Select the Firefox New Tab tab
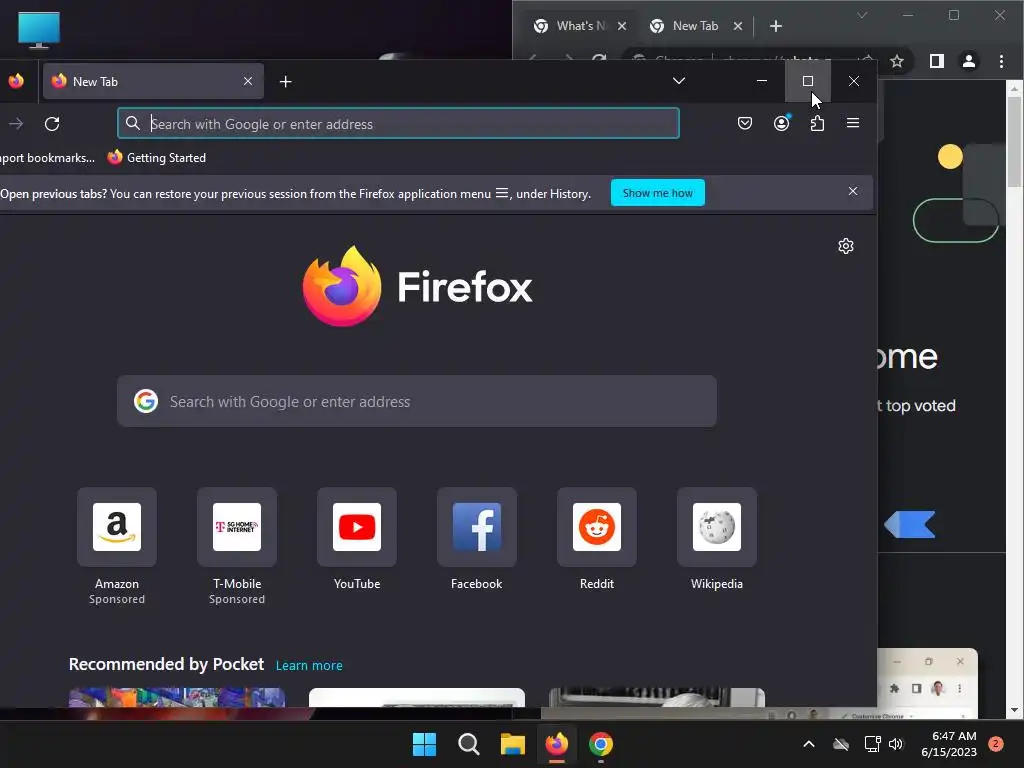Viewport: 1024px width, 768px height. 153,82
